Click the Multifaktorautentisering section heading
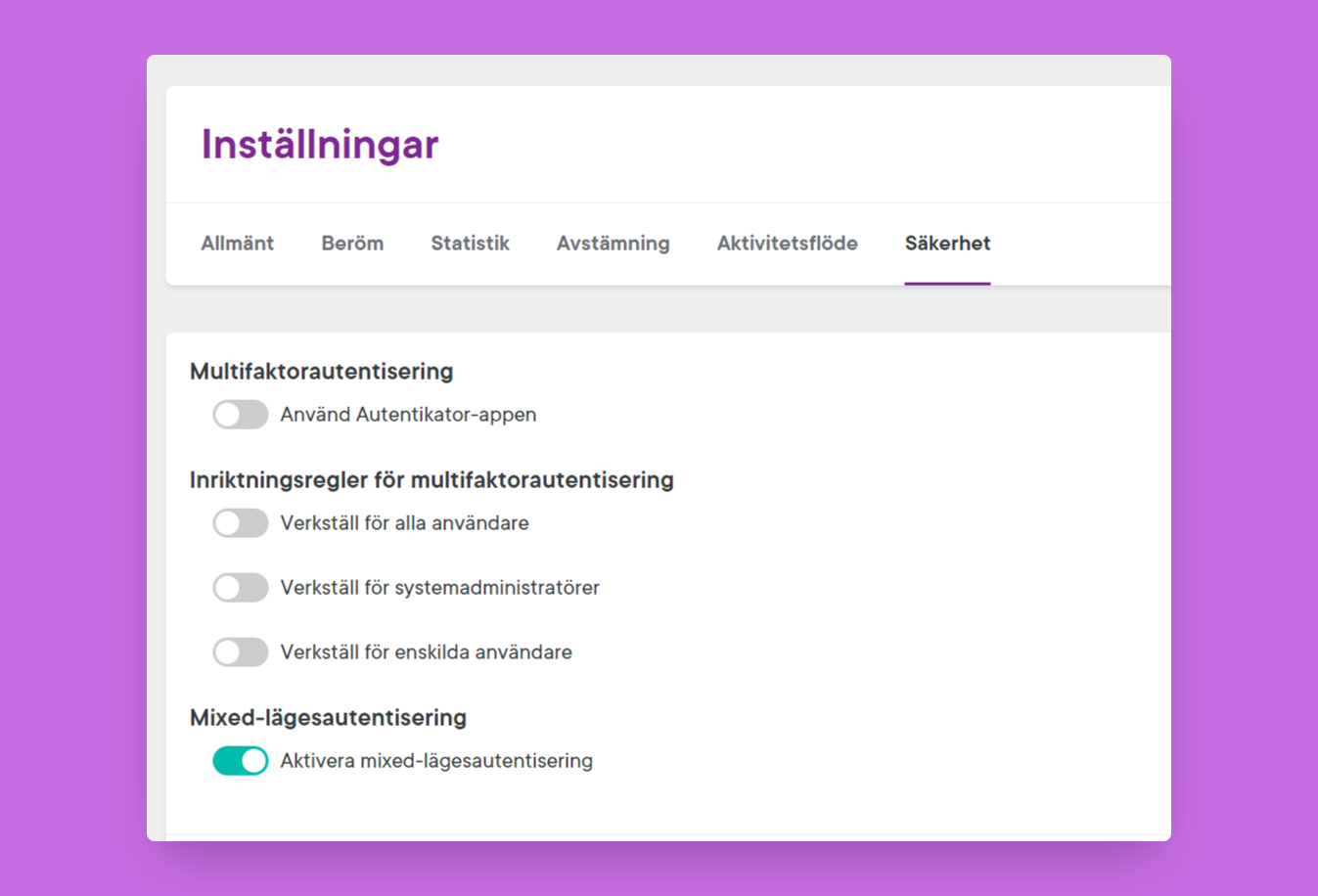The width and height of the screenshot is (1318, 896). point(321,372)
